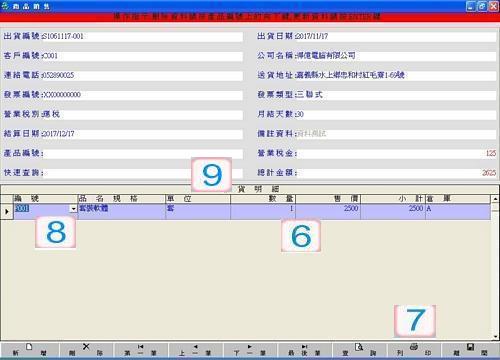Screen dimensions: 500x360
Task: Click the grid scrollbar up arrow
Action: pos(495,199)
